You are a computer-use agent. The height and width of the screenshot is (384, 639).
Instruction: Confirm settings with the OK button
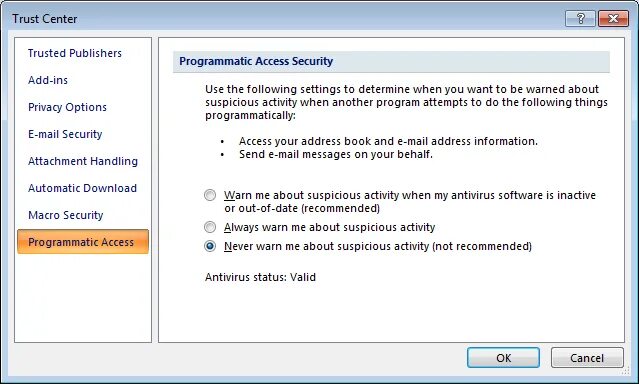(x=503, y=358)
